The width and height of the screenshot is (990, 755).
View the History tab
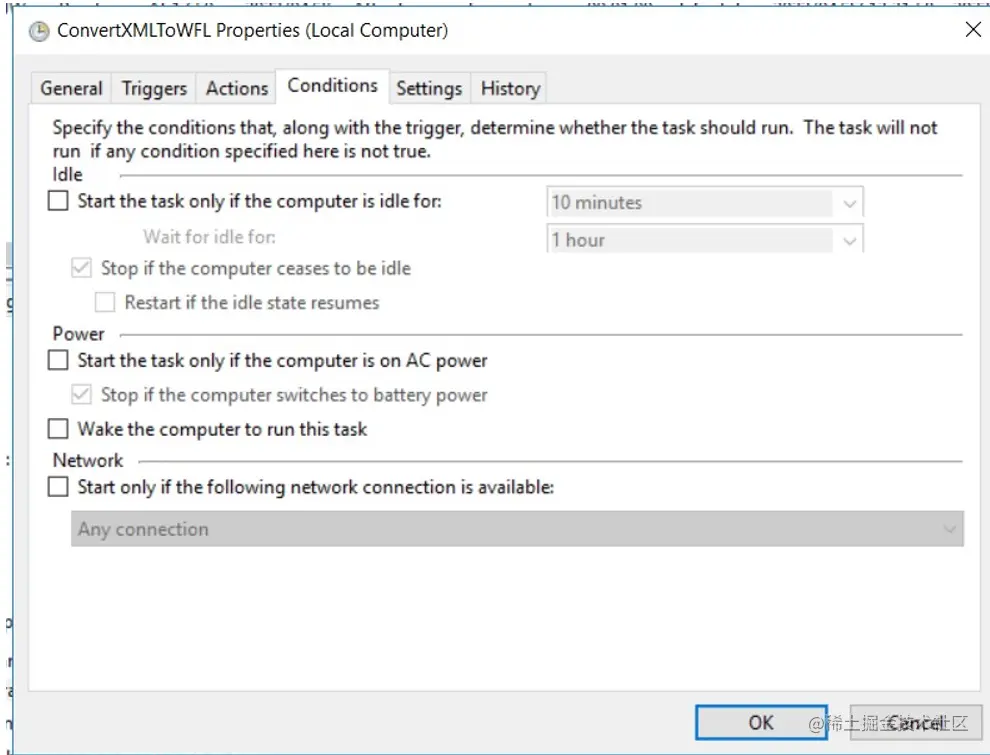510,88
